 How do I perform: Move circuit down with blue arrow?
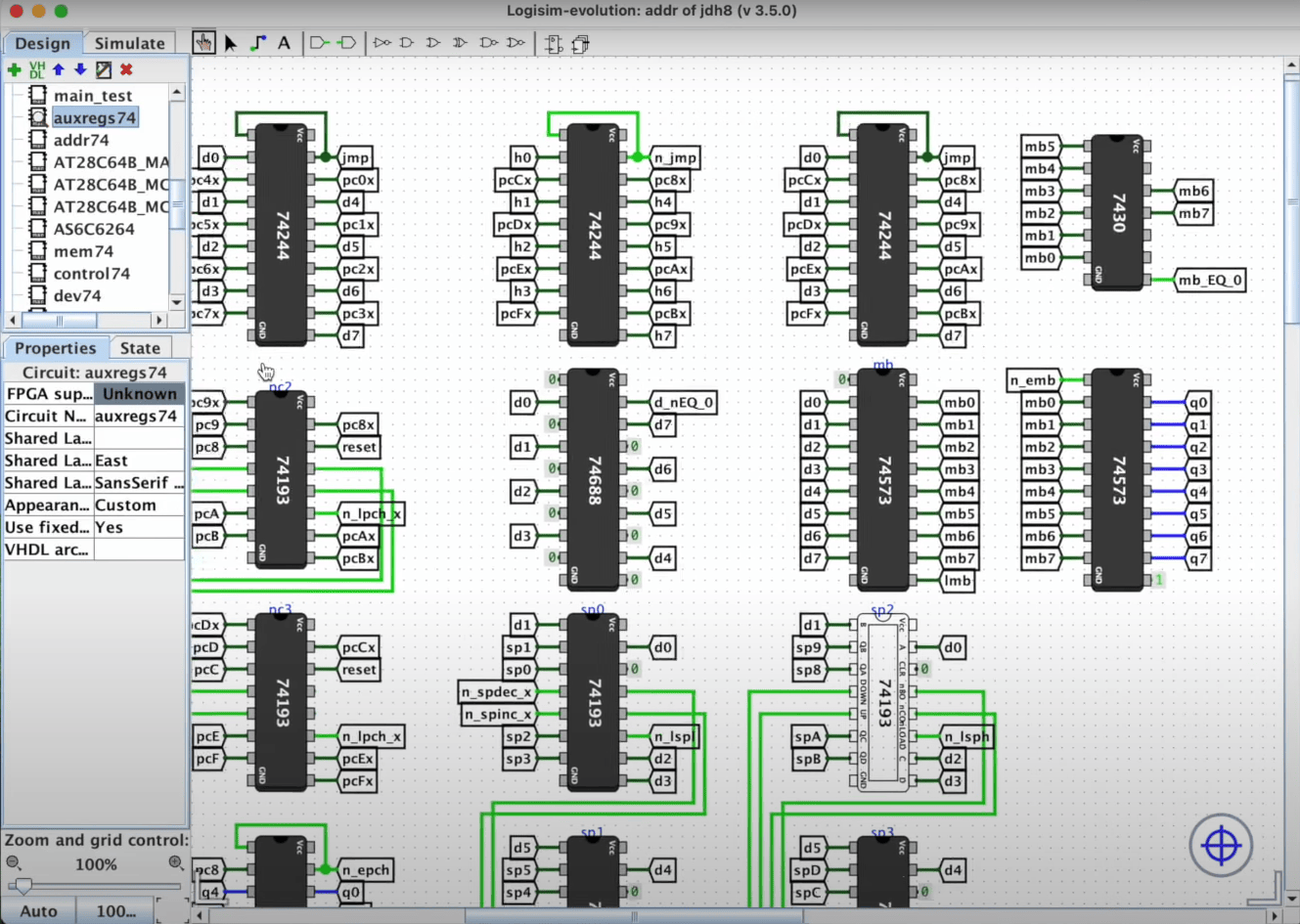(80, 69)
